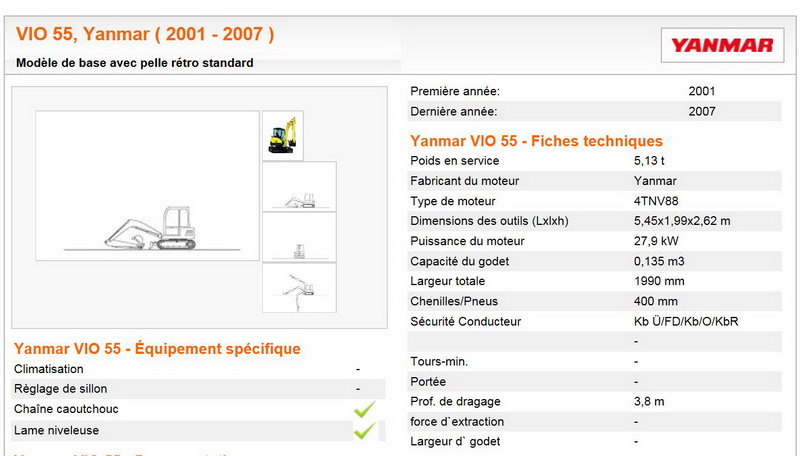Click the VIO 55, Yanmar page title

tap(145, 34)
